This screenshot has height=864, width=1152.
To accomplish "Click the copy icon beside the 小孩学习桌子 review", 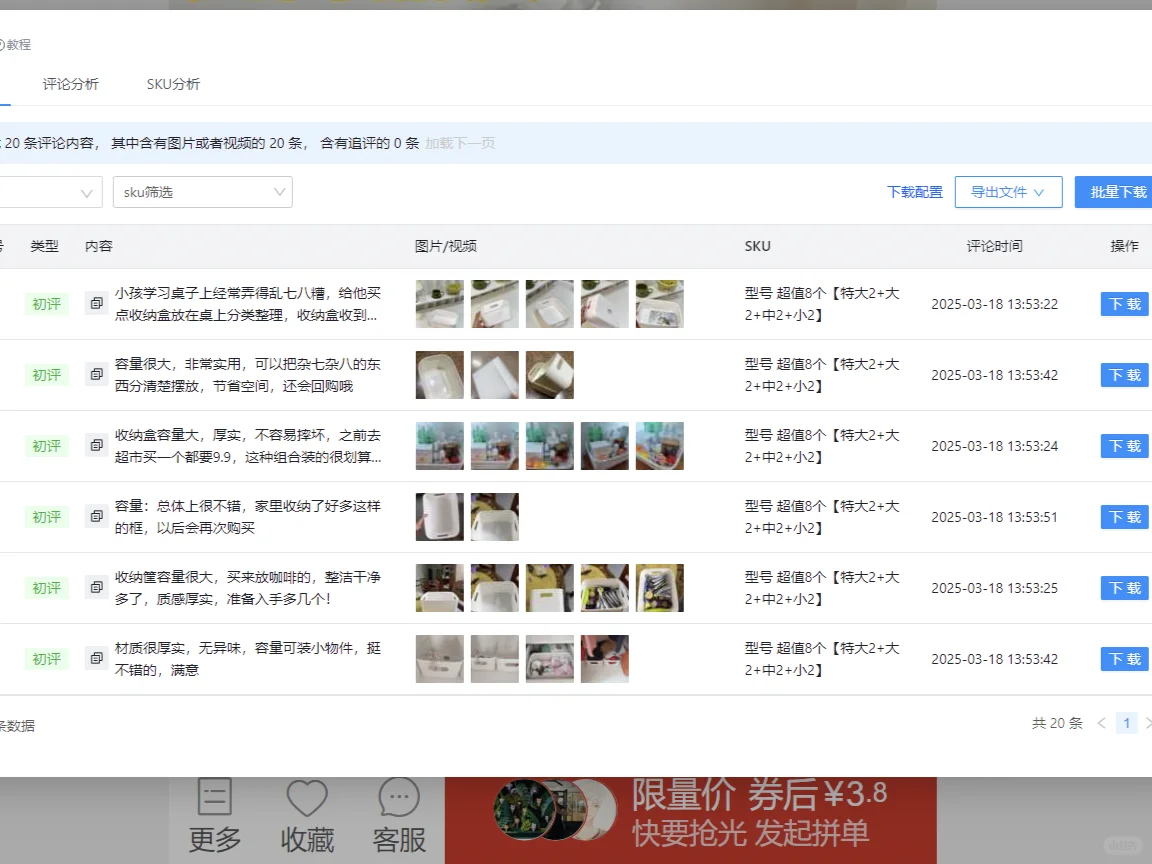I will [96, 304].
